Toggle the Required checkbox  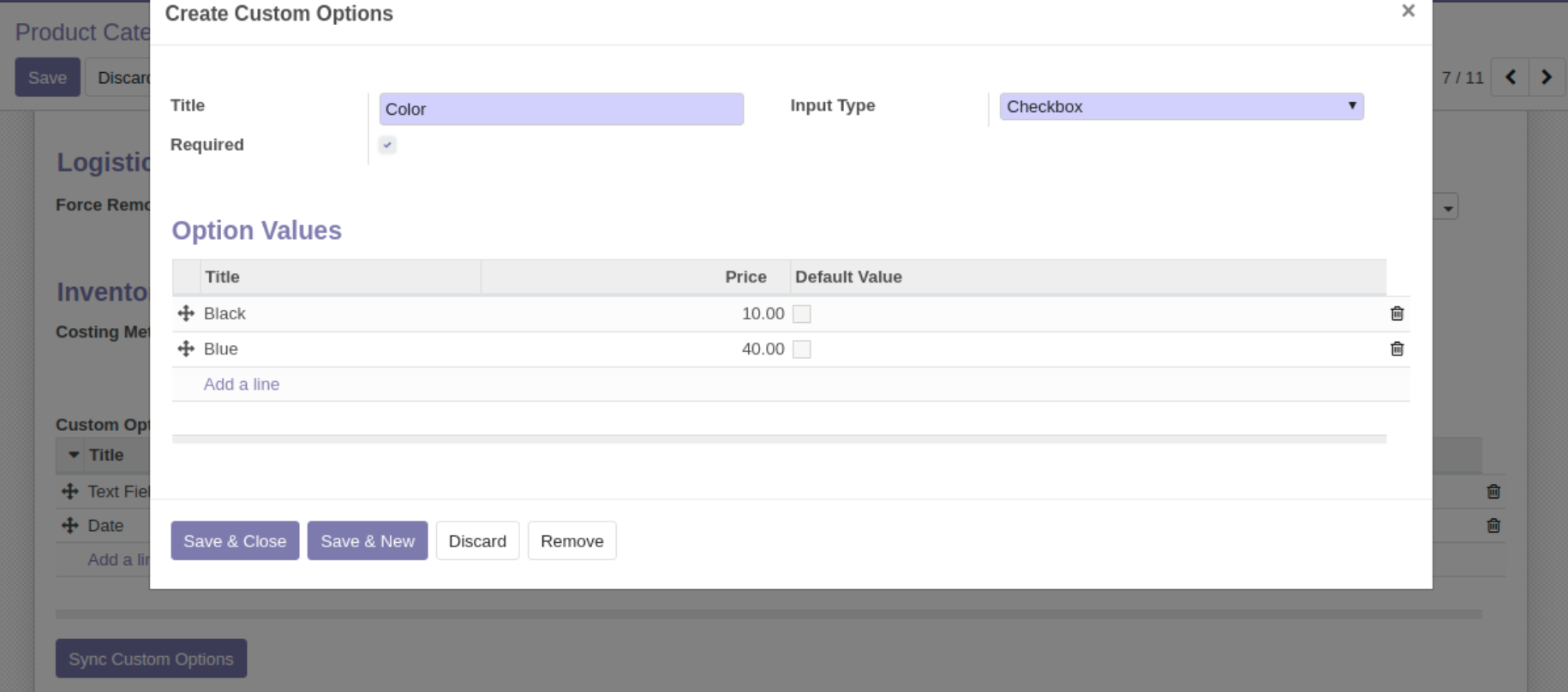tap(387, 145)
